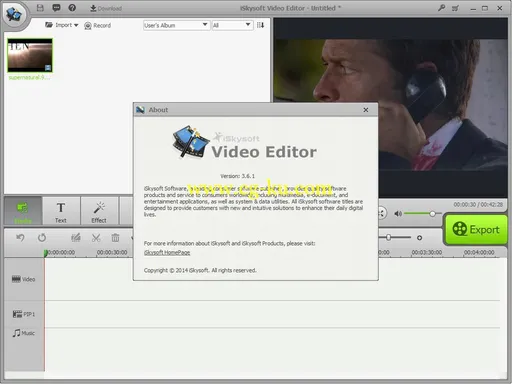
Task: Open the User's Album dropdown
Action: 176,25
